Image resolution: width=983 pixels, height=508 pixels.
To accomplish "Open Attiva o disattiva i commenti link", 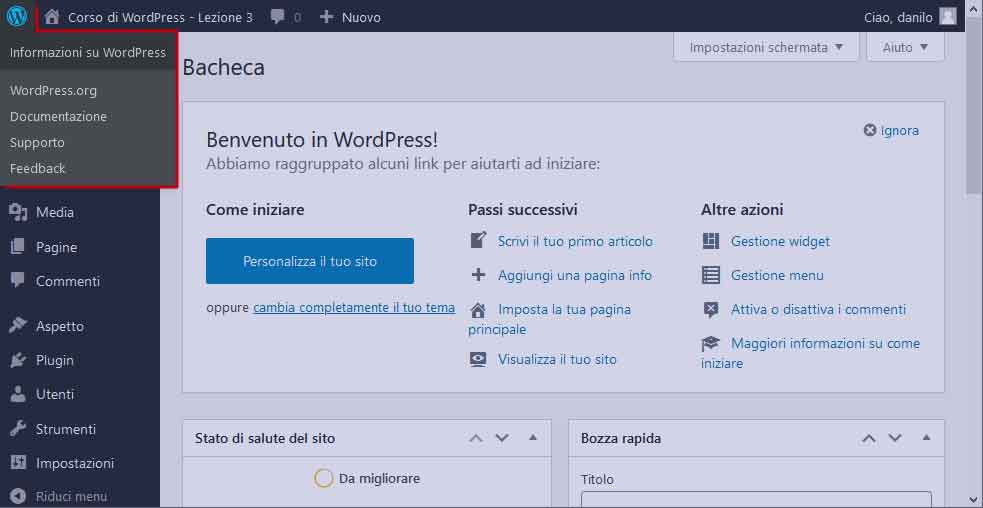I will pos(818,309).
